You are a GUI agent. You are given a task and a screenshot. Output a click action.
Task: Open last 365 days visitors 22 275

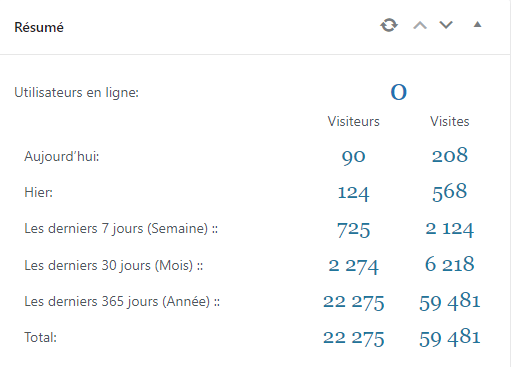(x=353, y=302)
